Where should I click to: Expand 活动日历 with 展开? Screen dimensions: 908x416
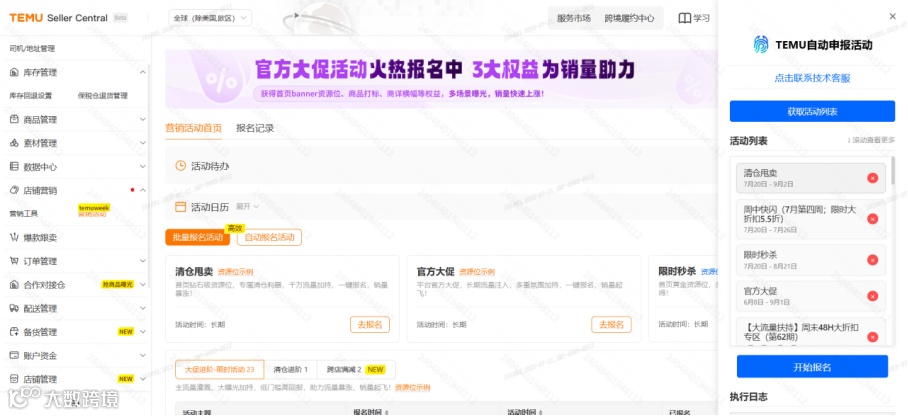click(x=247, y=207)
